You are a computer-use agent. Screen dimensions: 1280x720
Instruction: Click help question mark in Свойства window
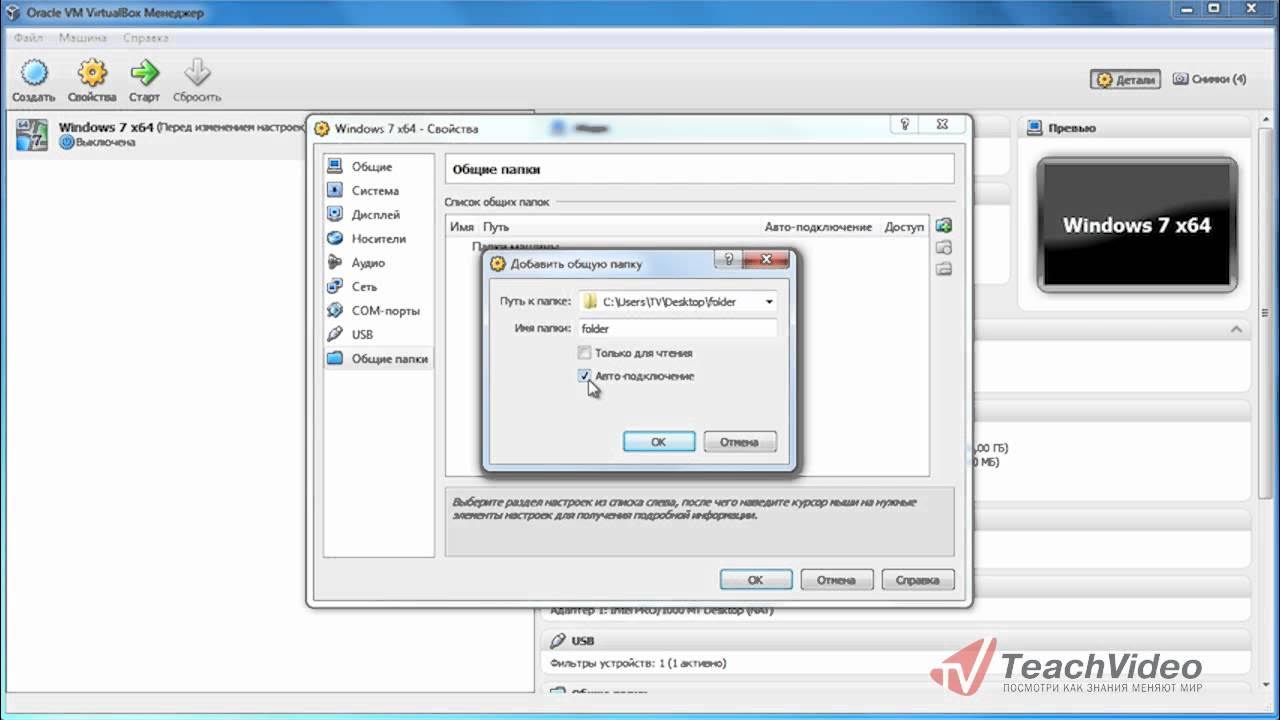(905, 125)
